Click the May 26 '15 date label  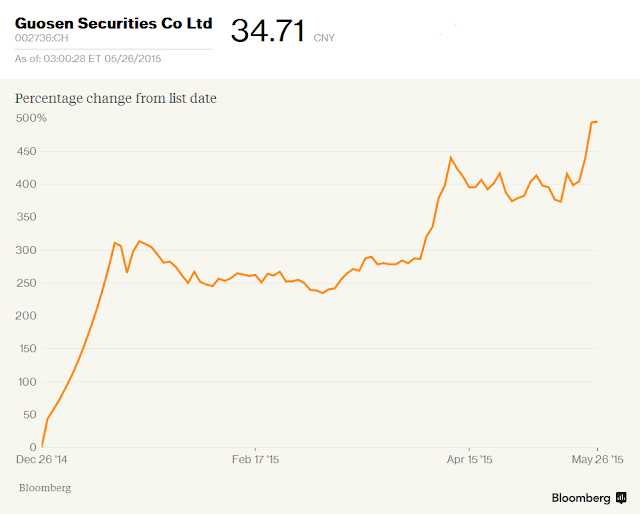pos(597,459)
